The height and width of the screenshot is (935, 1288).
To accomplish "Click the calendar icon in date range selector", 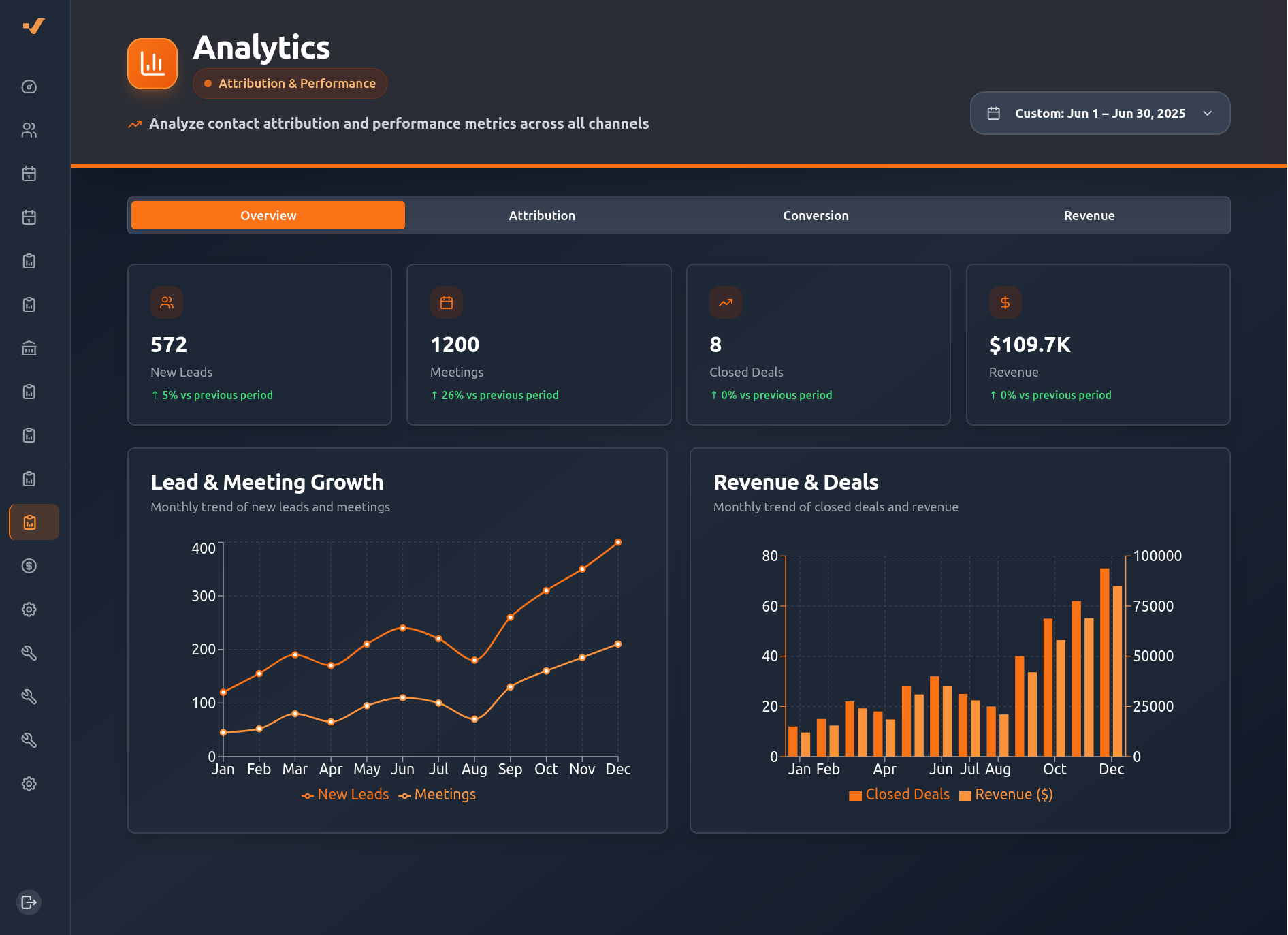I will 994,113.
